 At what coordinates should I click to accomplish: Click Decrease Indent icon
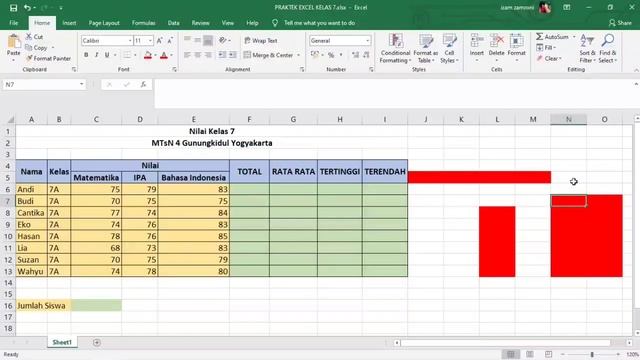[x=222, y=55]
